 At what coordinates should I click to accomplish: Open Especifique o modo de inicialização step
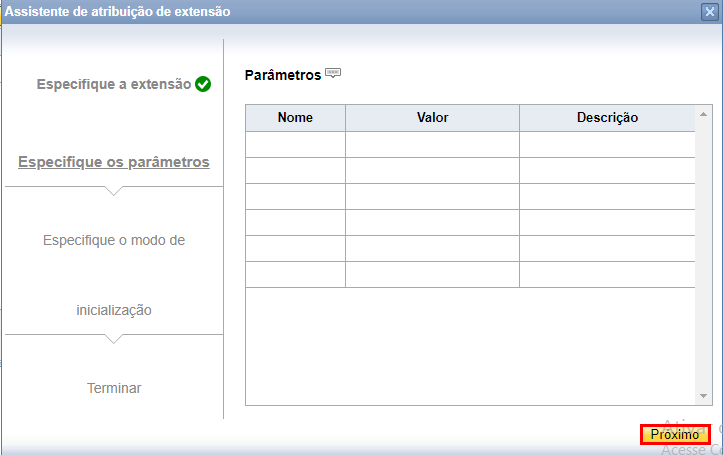114,275
